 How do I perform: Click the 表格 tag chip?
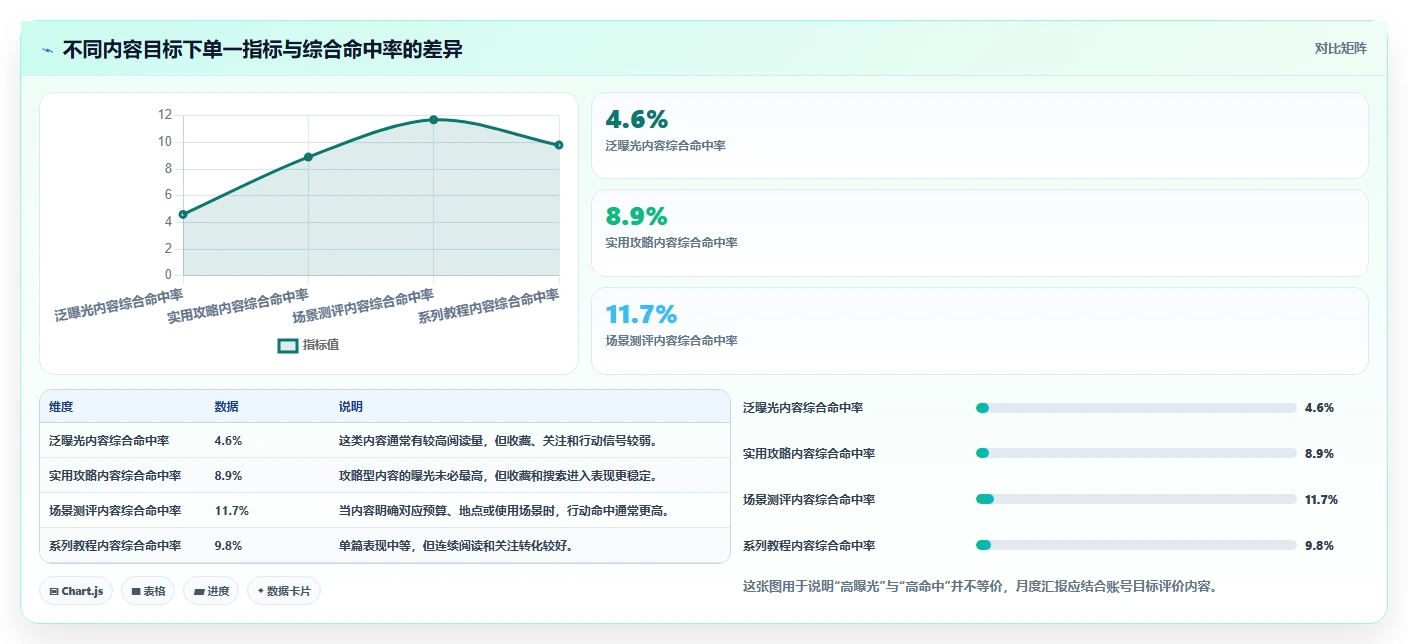point(148,591)
